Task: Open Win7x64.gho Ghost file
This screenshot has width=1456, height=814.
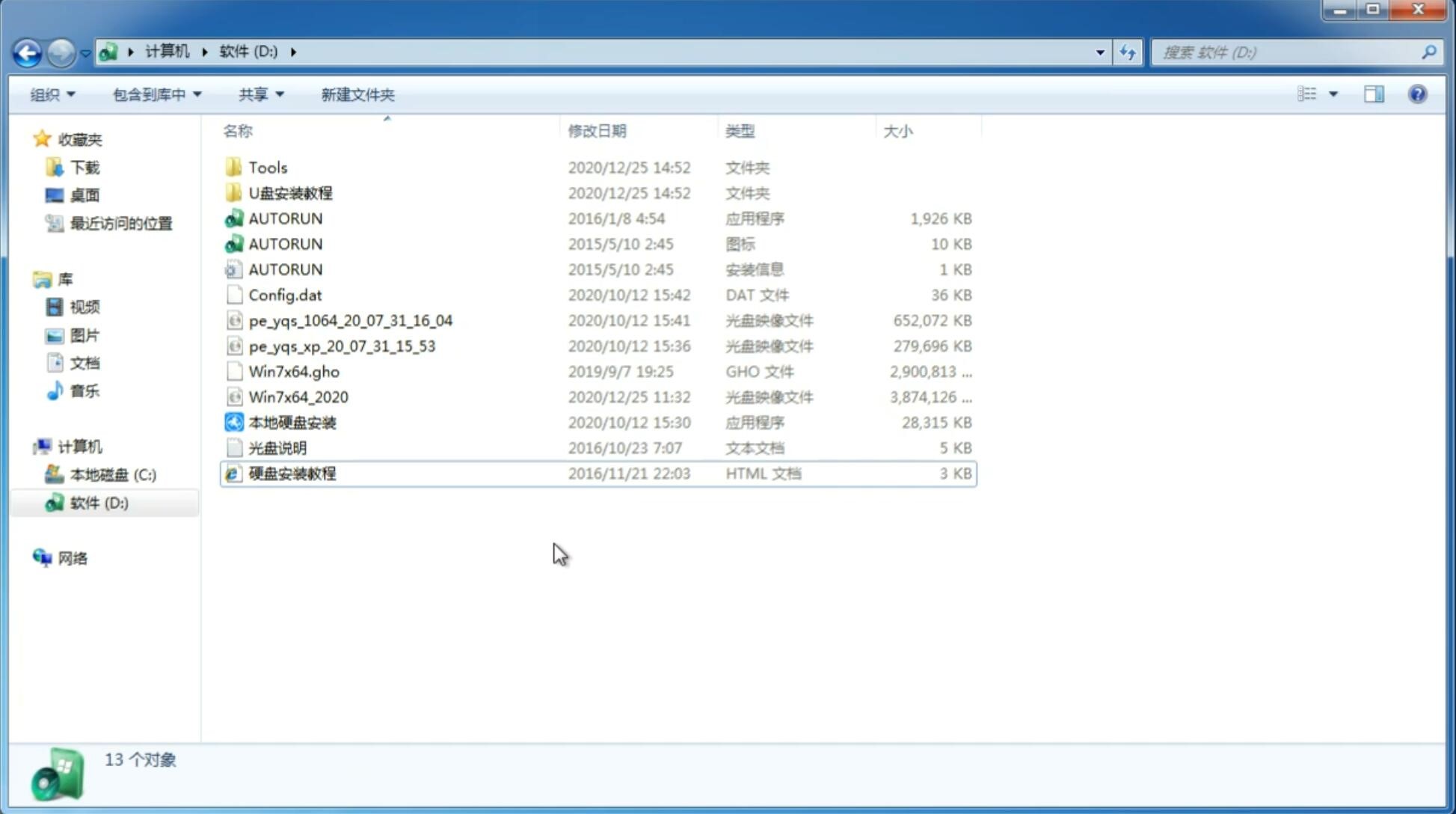Action: (294, 371)
